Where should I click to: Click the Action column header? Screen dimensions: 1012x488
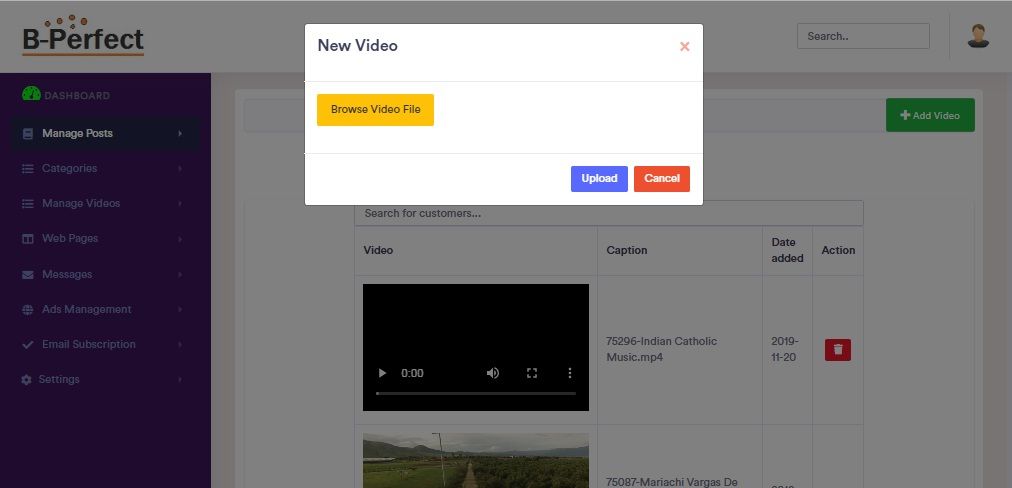pyautogui.click(x=838, y=250)
